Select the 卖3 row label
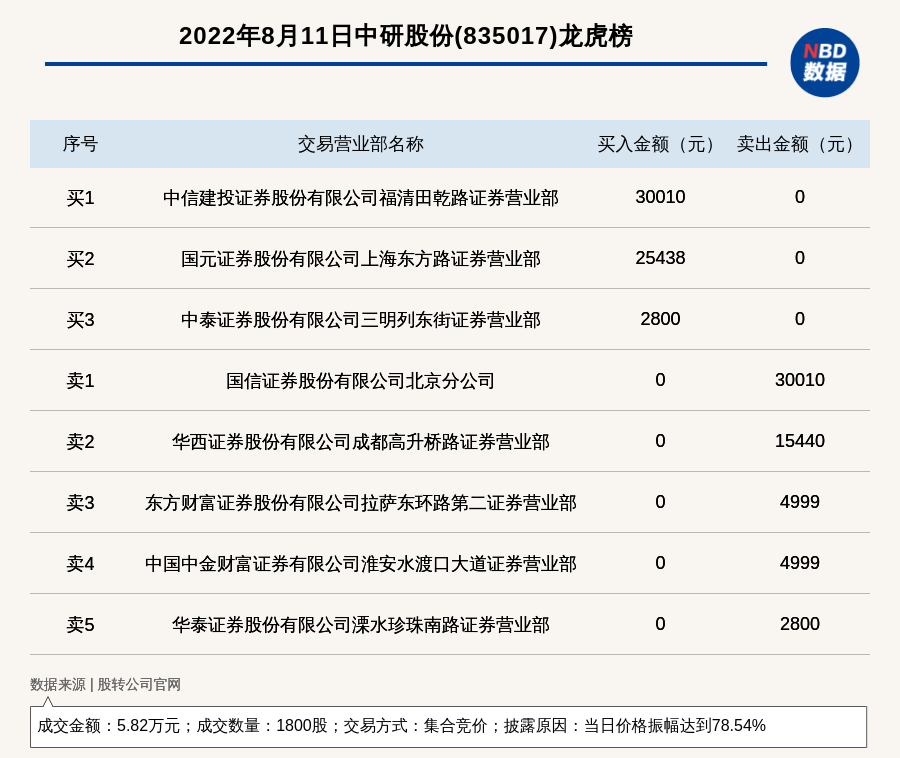Image resolution: width=900 pixels, height=758 pixels. (80, 503)
